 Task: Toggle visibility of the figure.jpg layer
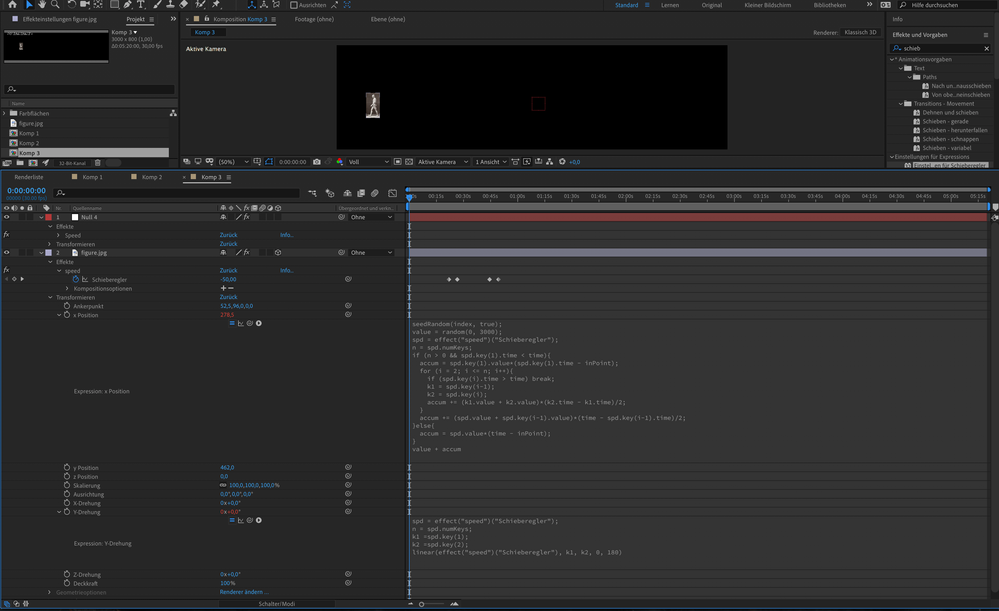coord(6,253)
